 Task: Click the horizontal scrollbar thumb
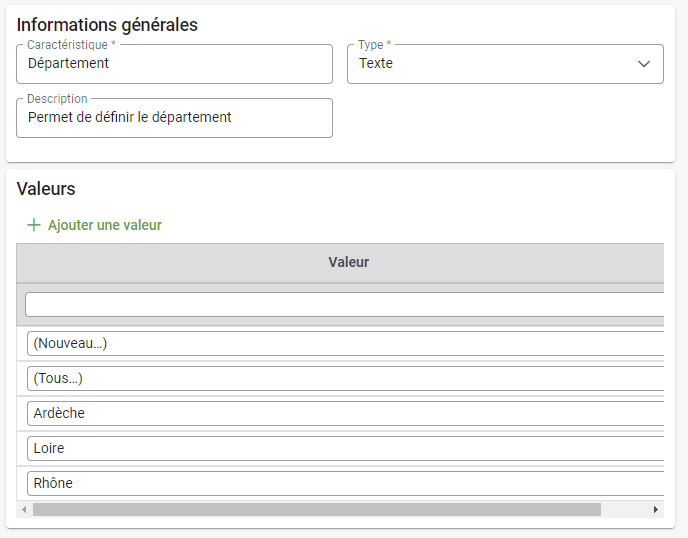(316, 509)
